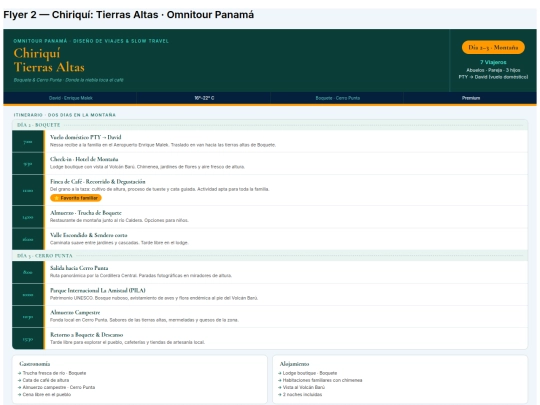The width and height of the screenshot is (540, 405).
Task: Click the 'Favorito familiar' star badge
Action: point(76,198)
